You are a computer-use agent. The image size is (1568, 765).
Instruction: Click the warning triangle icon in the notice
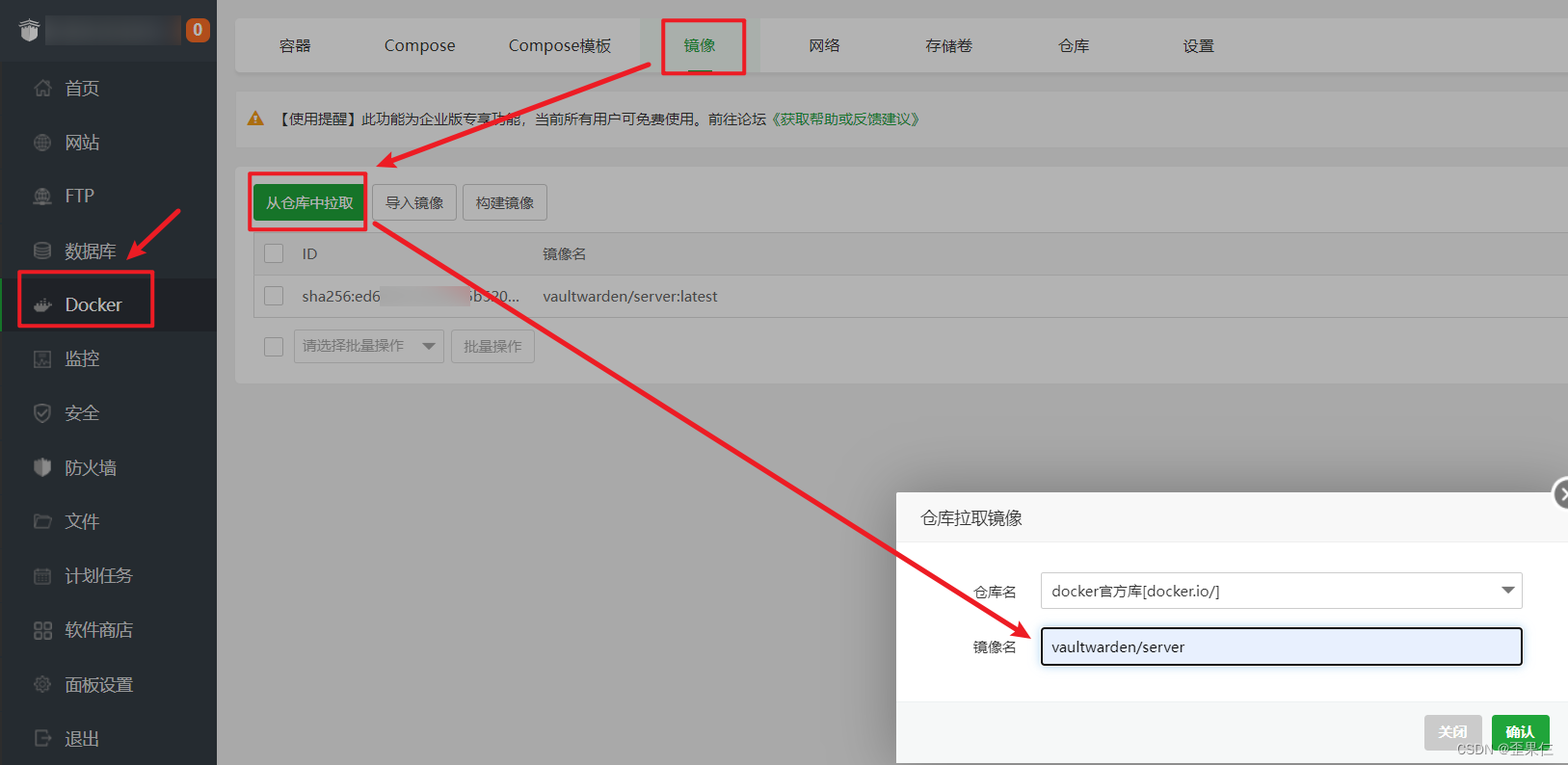(255, 119)
